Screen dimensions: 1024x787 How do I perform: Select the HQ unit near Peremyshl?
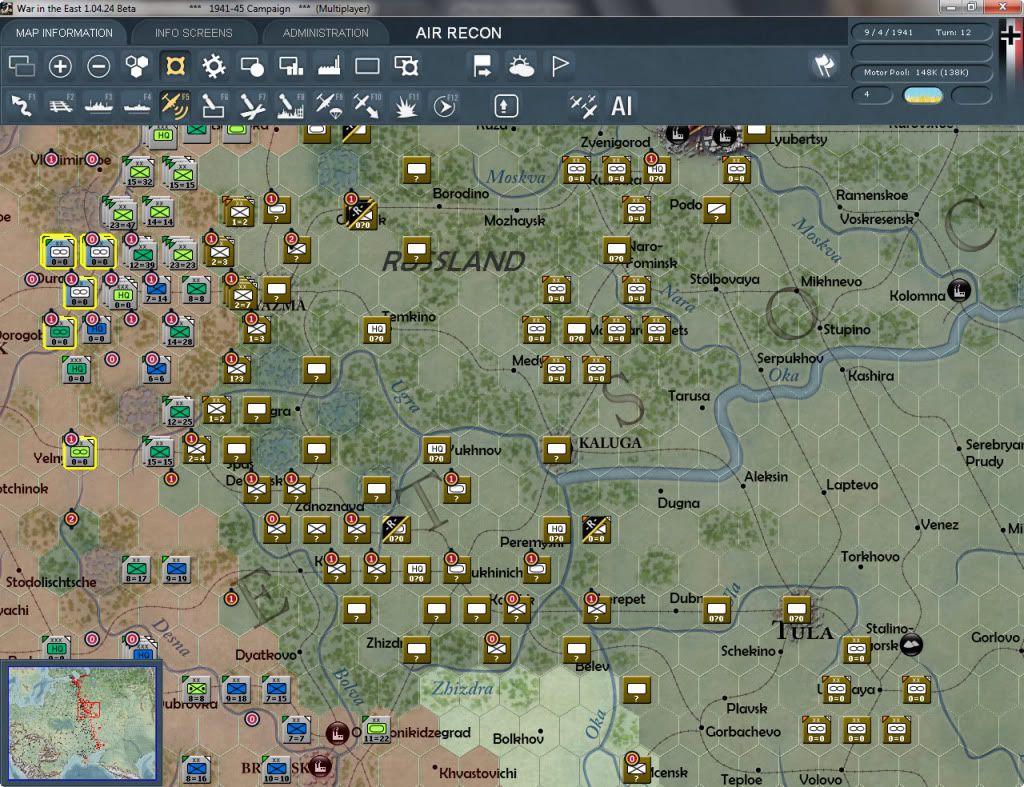[x=556, y=530]
